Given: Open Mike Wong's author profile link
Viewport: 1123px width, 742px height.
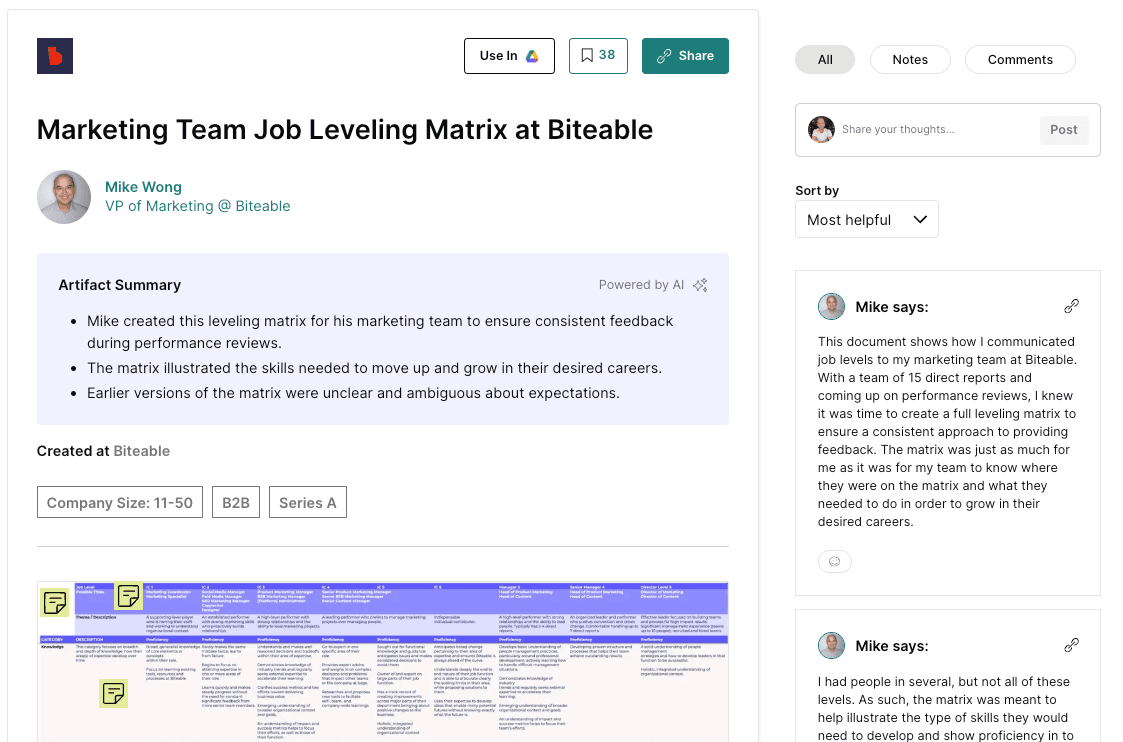Looking at the screenshot, I should 143,187.
